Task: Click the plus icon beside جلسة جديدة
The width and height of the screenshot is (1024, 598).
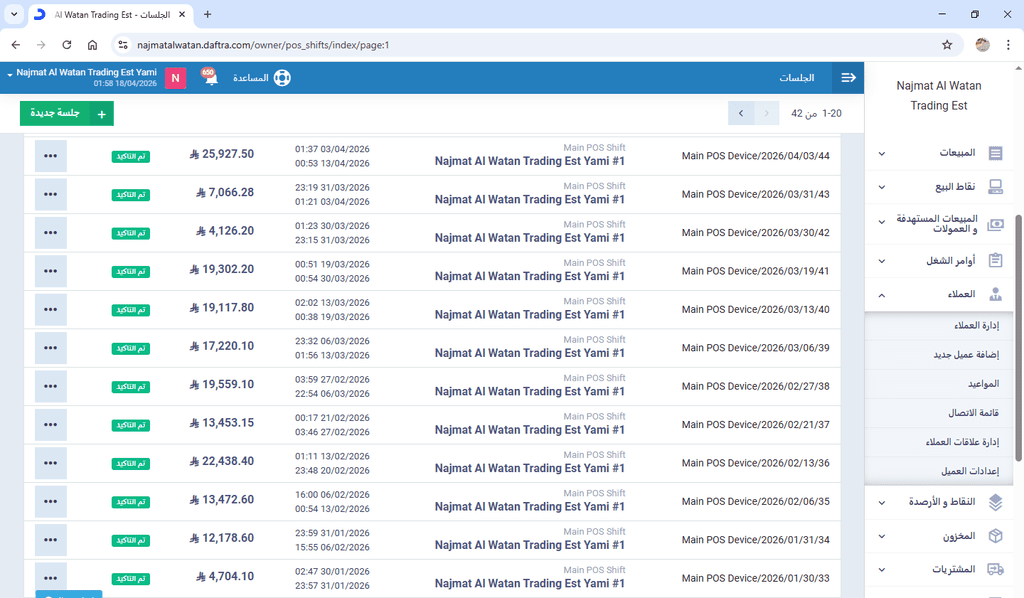Action: click(101, 114)
